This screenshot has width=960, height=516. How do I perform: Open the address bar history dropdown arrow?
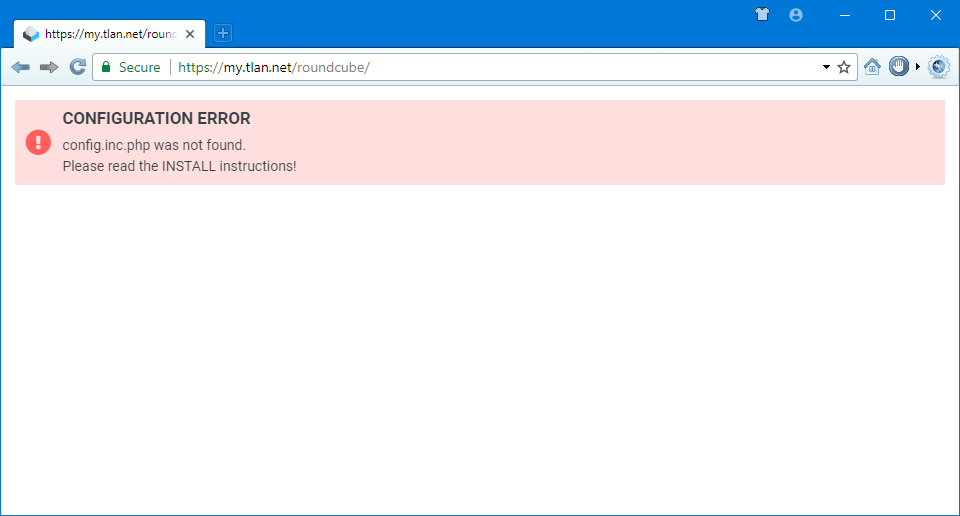(x=826, y=67)
